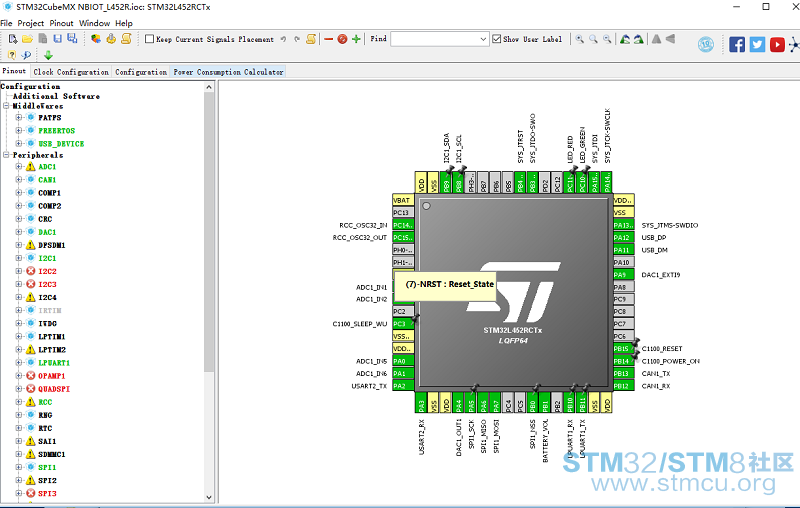Click the round anniversary badge icon

pyautogui.click(x=706, y=45)
